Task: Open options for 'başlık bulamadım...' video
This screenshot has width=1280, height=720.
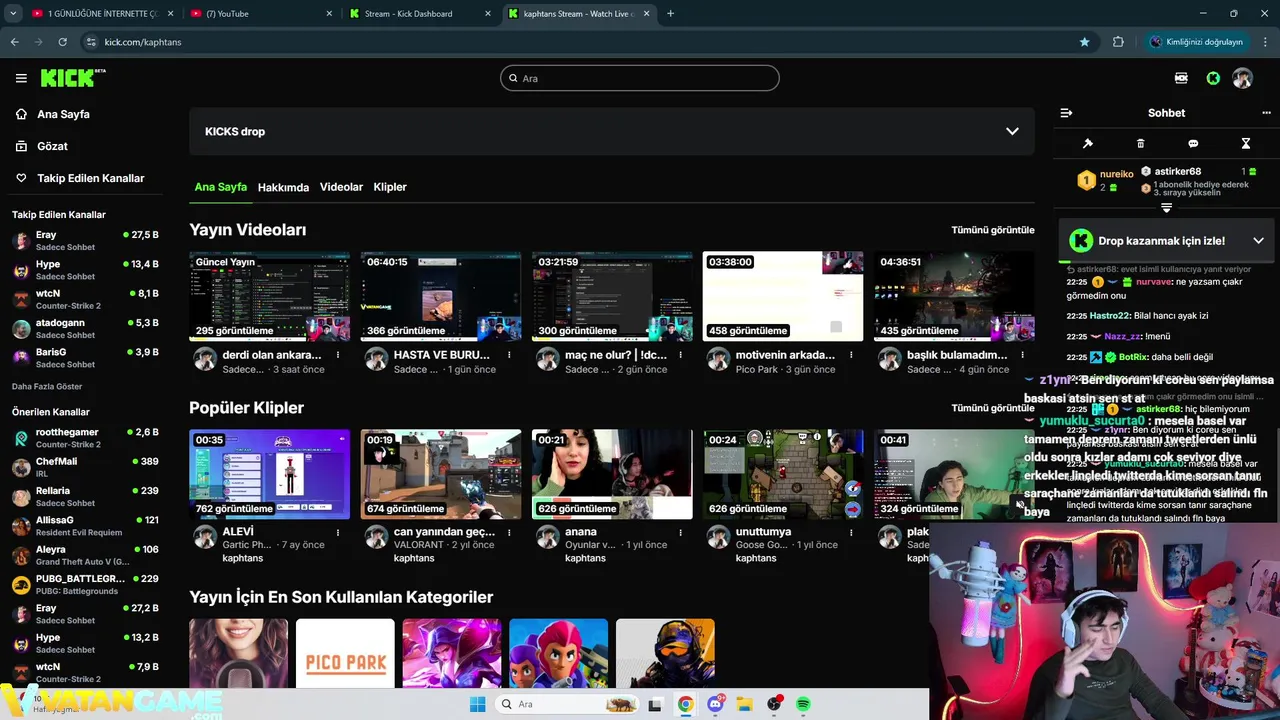Action: 1022,355
